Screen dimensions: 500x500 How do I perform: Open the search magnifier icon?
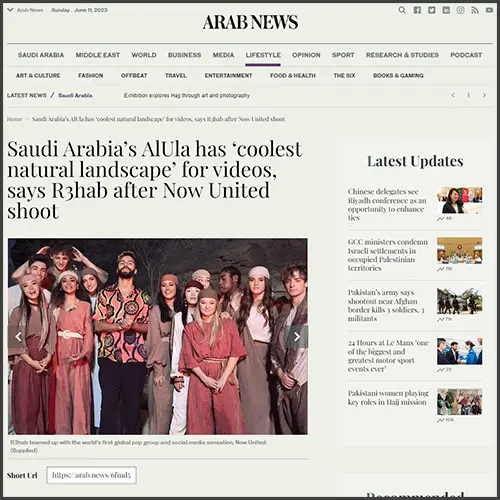(x=402, y=10)
